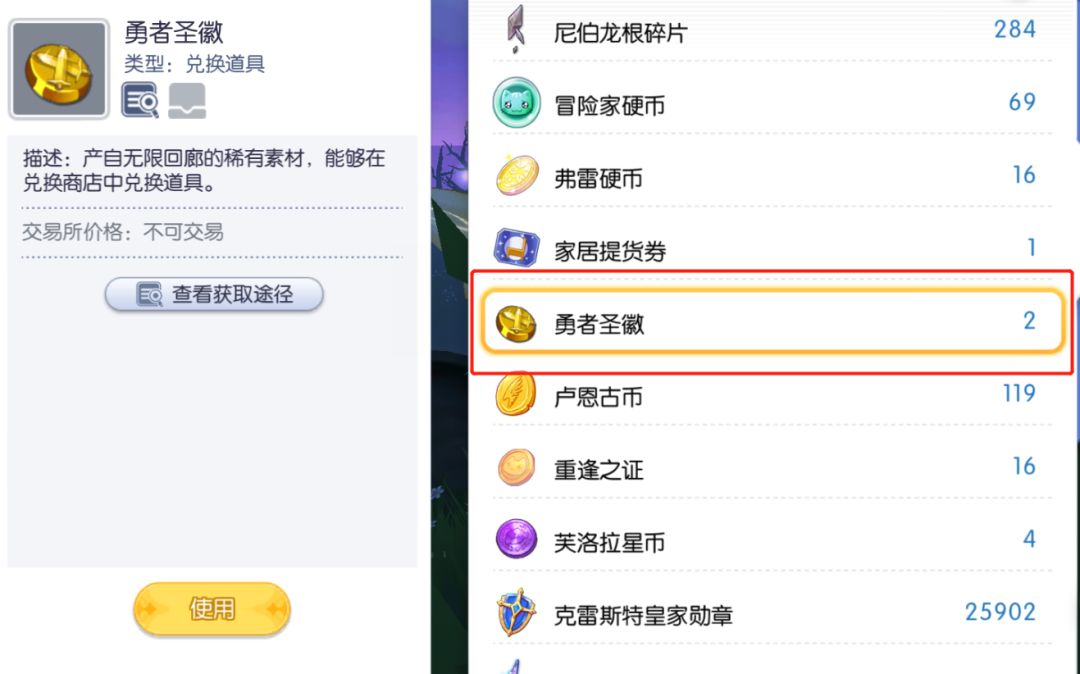Select the 芙洛拉星币 row label
The height and width of the screenshot is (674, 1080).
pos(609,542)
